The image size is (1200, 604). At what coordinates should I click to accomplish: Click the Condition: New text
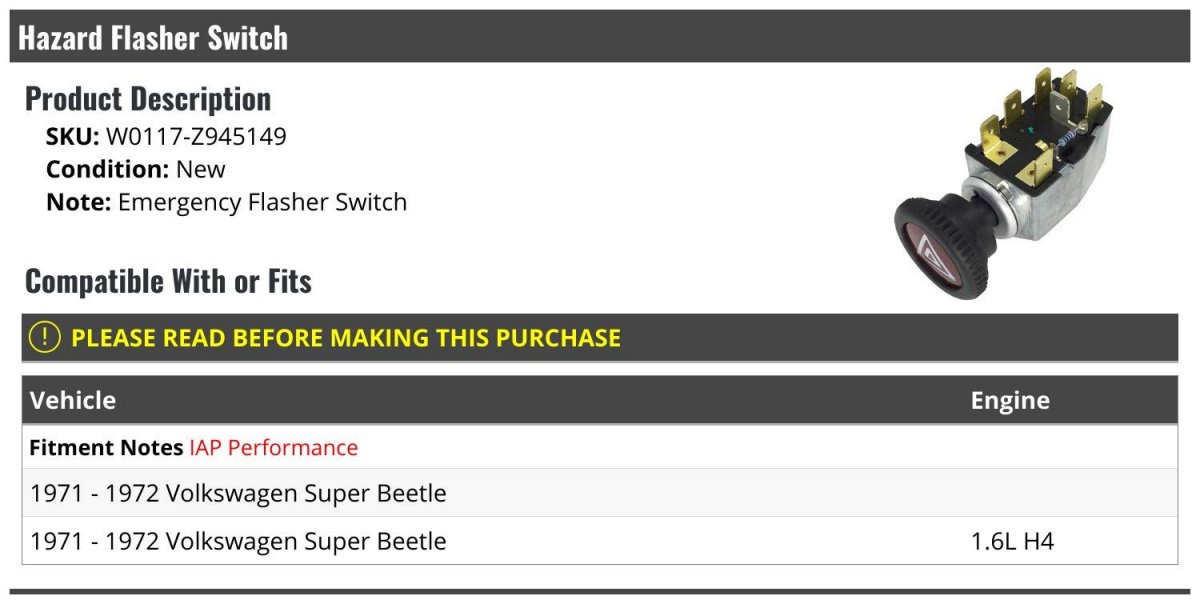pyautogui.click(x=136, y=169)
